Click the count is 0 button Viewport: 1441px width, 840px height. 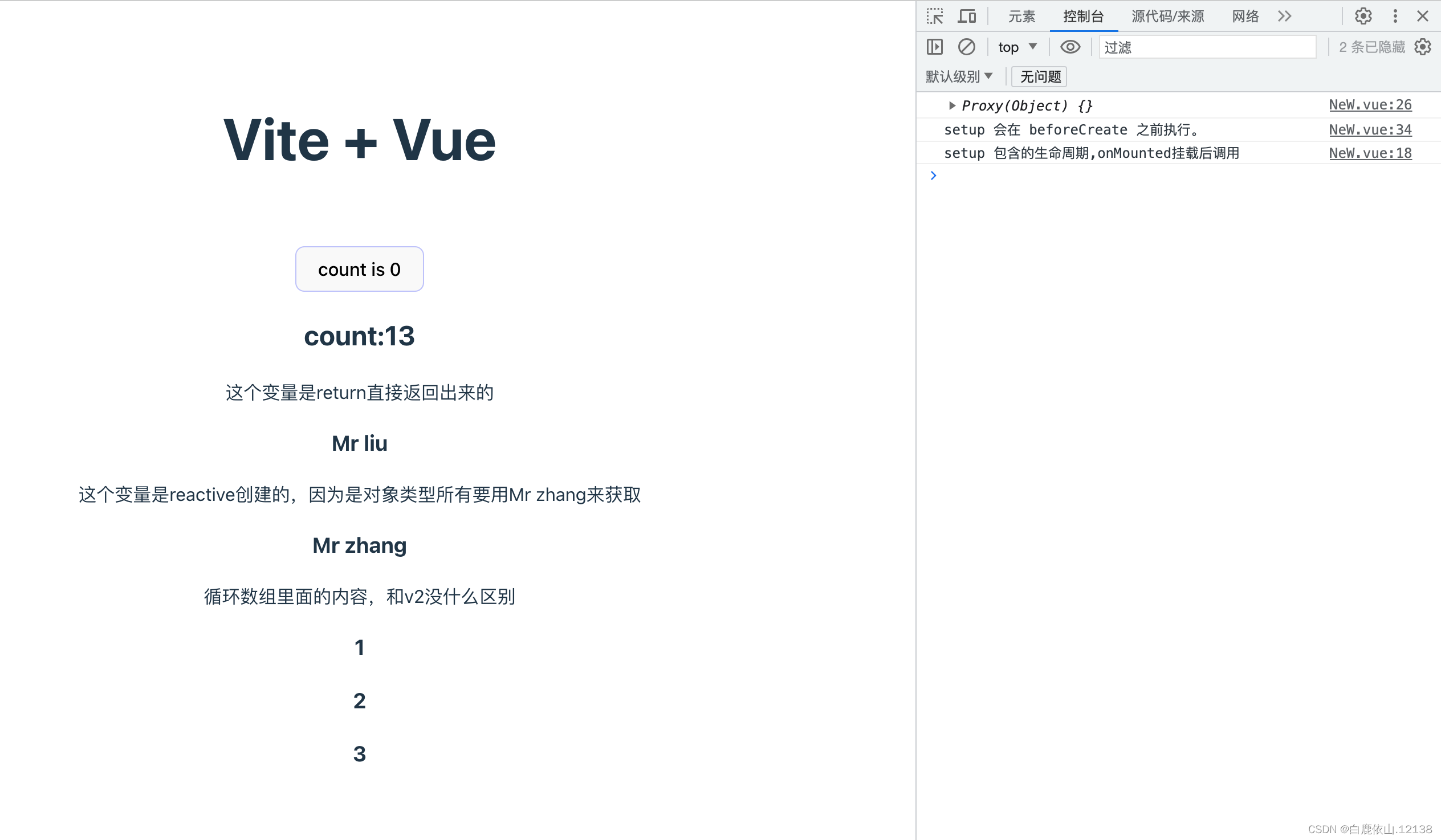pyautogui.click(x=359, y=270)
